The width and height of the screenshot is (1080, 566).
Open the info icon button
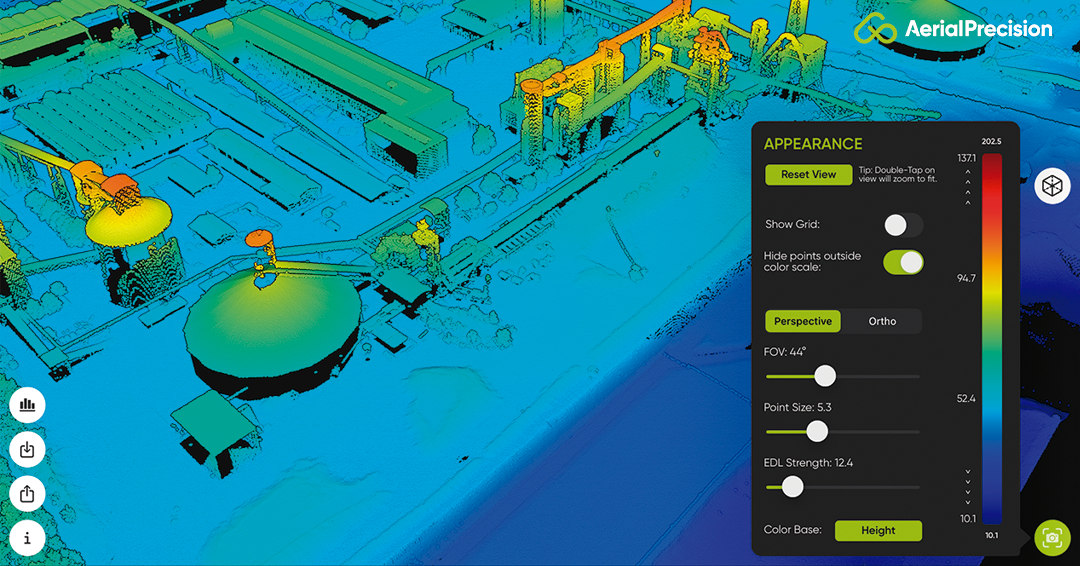point(28,538)
